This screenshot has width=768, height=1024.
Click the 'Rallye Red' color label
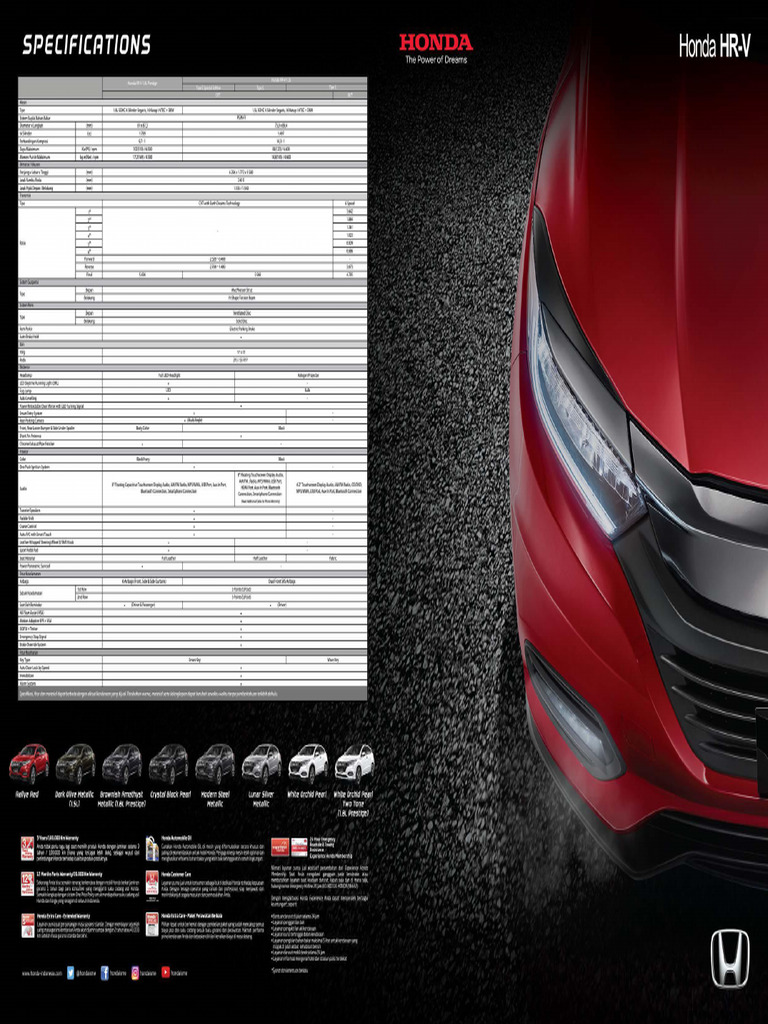[27, 795]
